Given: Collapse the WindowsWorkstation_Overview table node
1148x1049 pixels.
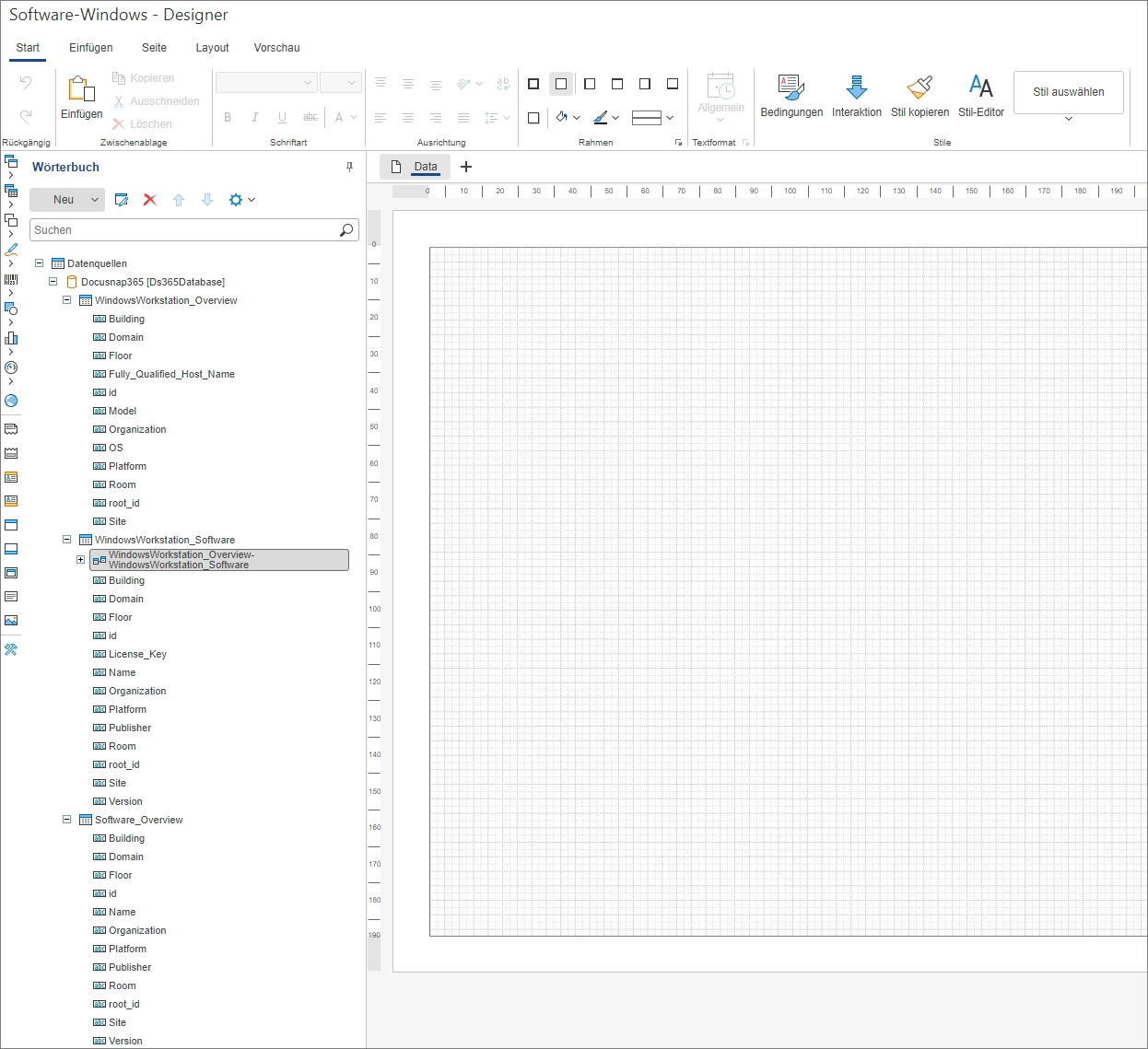Looking at the screenshot, I should pos(66,300).
